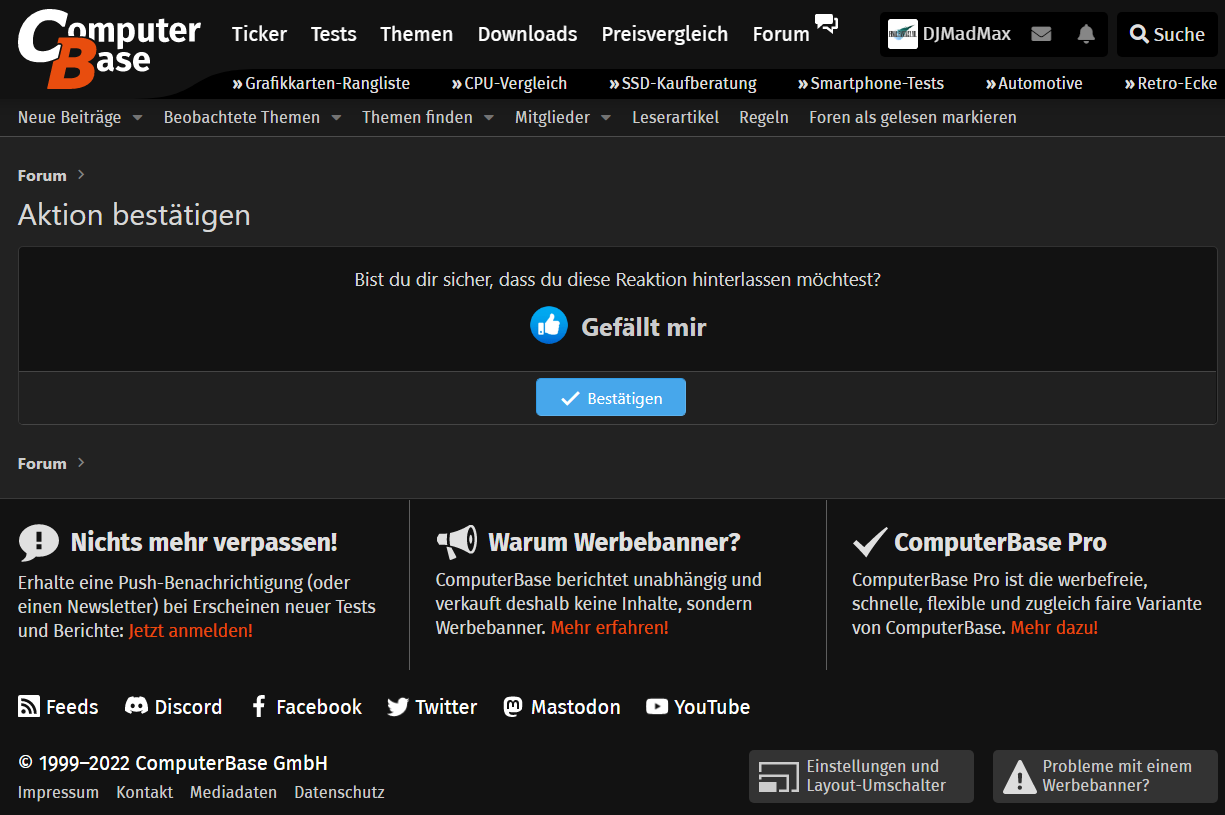Open the Themen menu
This screenshot has height=815, width=1225.
tap(416, 34)
